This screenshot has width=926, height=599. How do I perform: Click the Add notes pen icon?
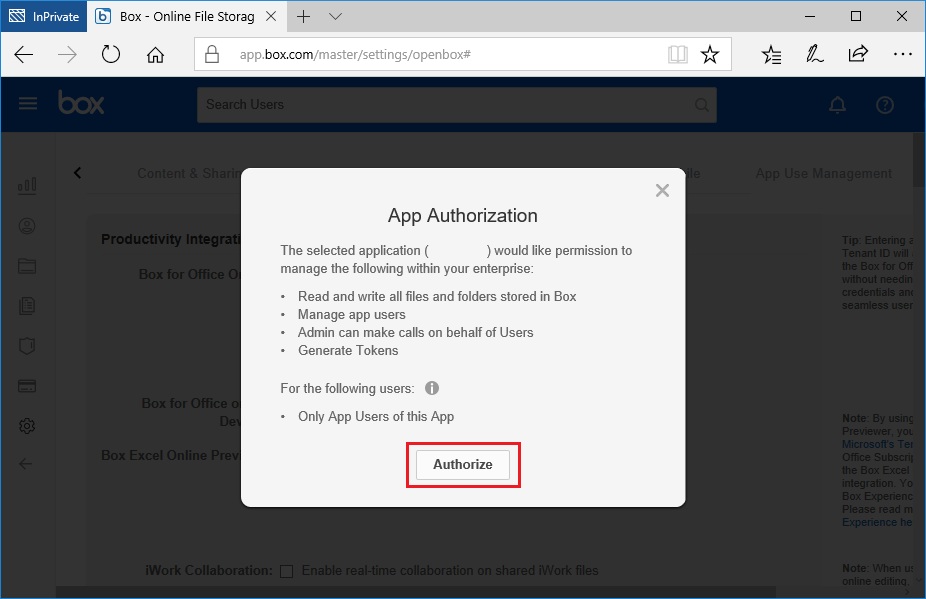click(x=814, y=54)
